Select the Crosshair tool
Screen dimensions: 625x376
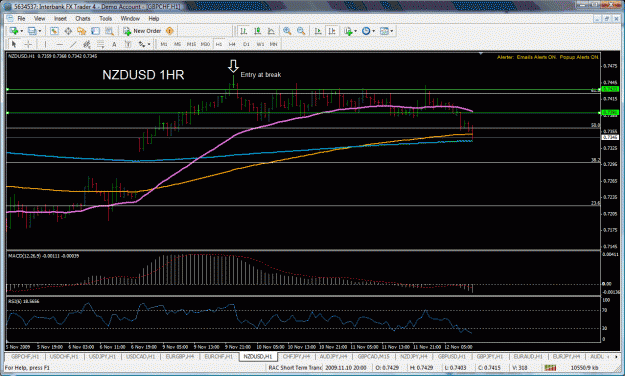click(x=28, y=44)
